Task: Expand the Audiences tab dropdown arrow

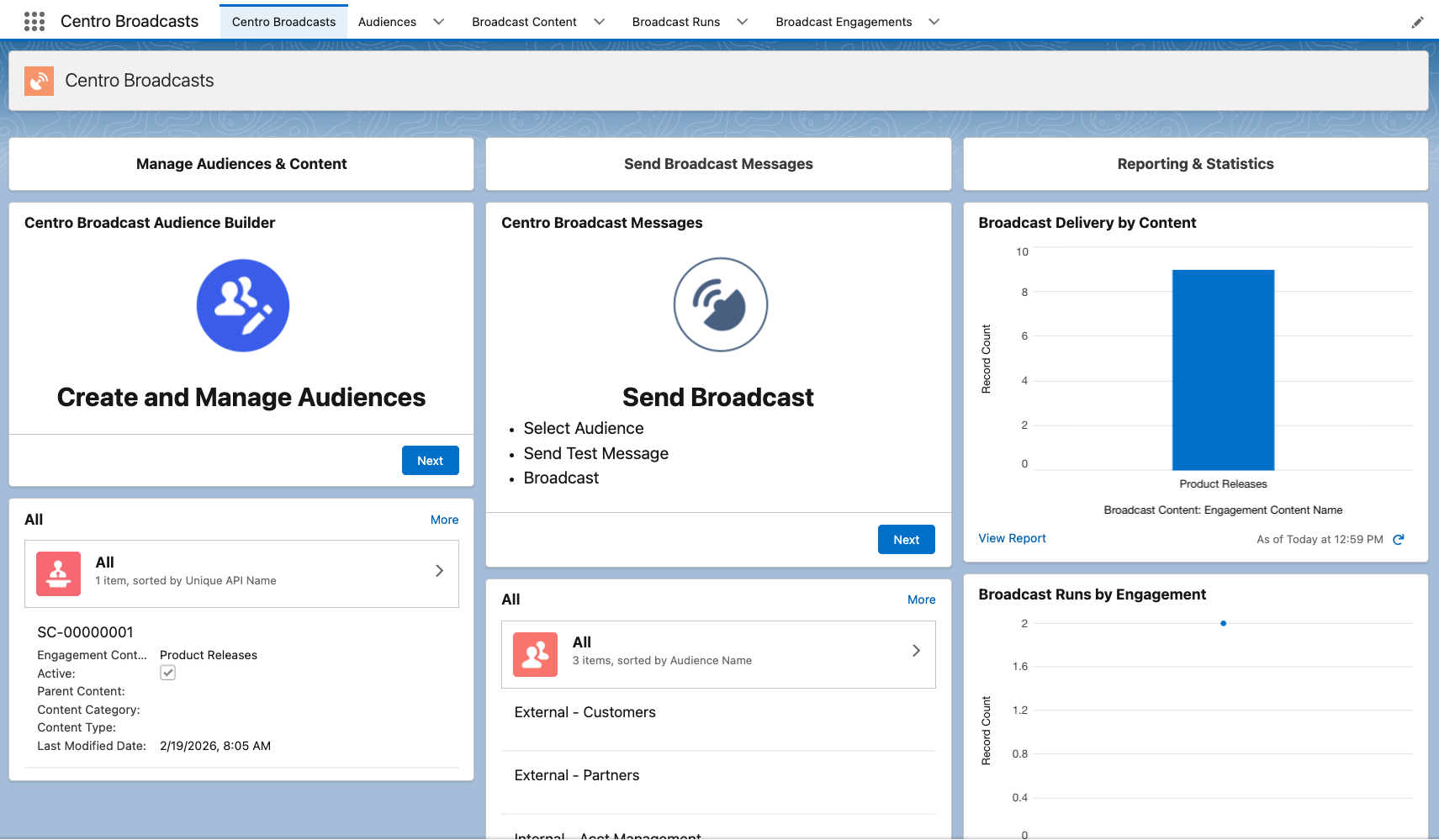Action: pyautogui.click(x=438, y=22)
